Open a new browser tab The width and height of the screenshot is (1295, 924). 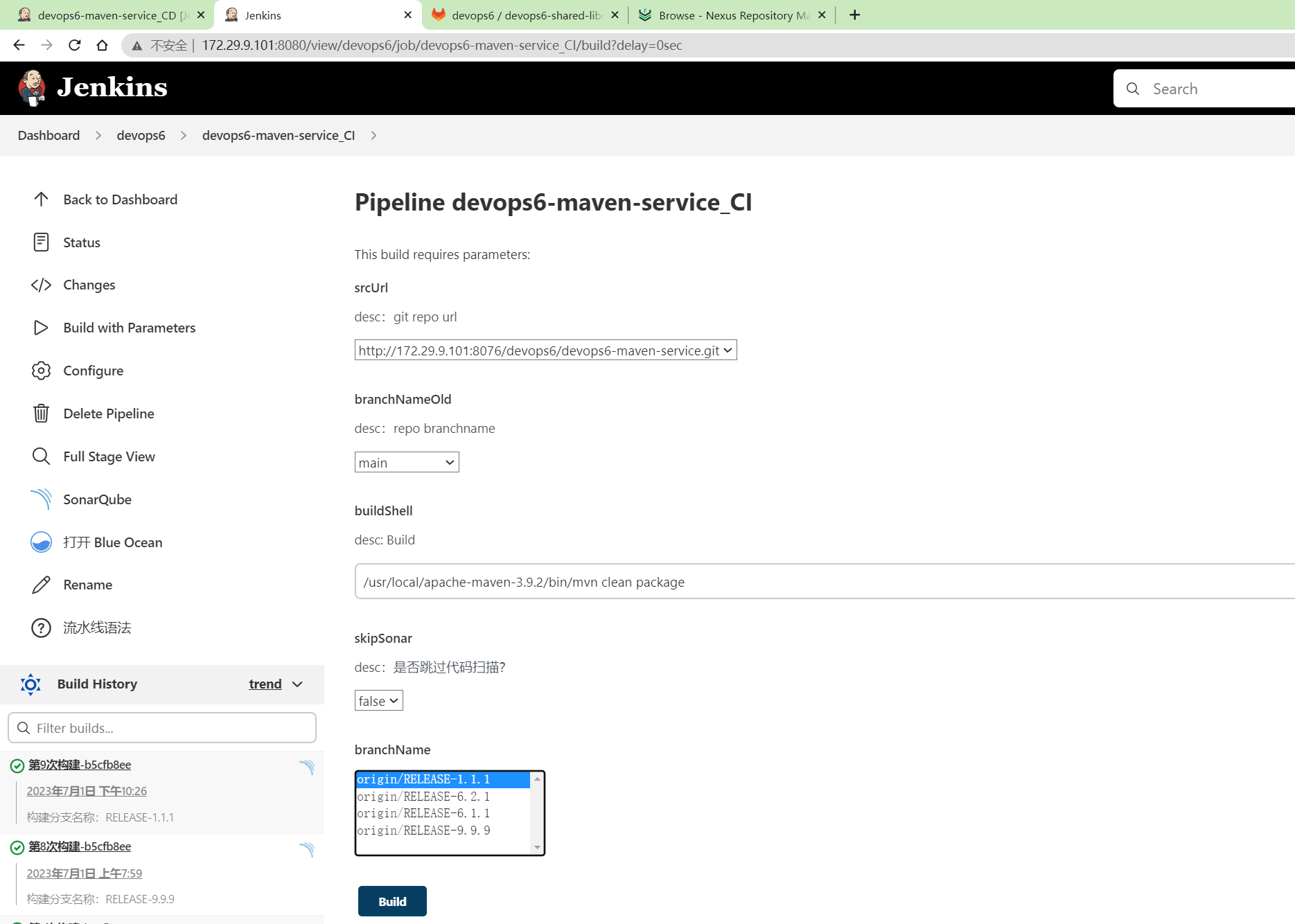click(854, 15)
